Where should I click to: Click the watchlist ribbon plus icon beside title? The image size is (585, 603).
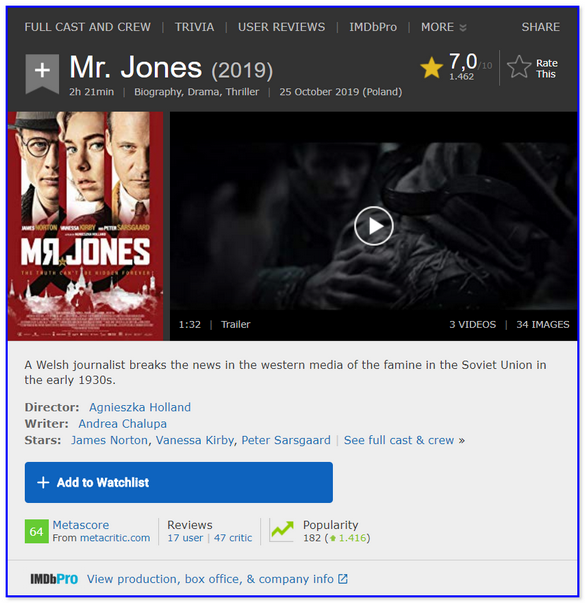click(42, 73)
